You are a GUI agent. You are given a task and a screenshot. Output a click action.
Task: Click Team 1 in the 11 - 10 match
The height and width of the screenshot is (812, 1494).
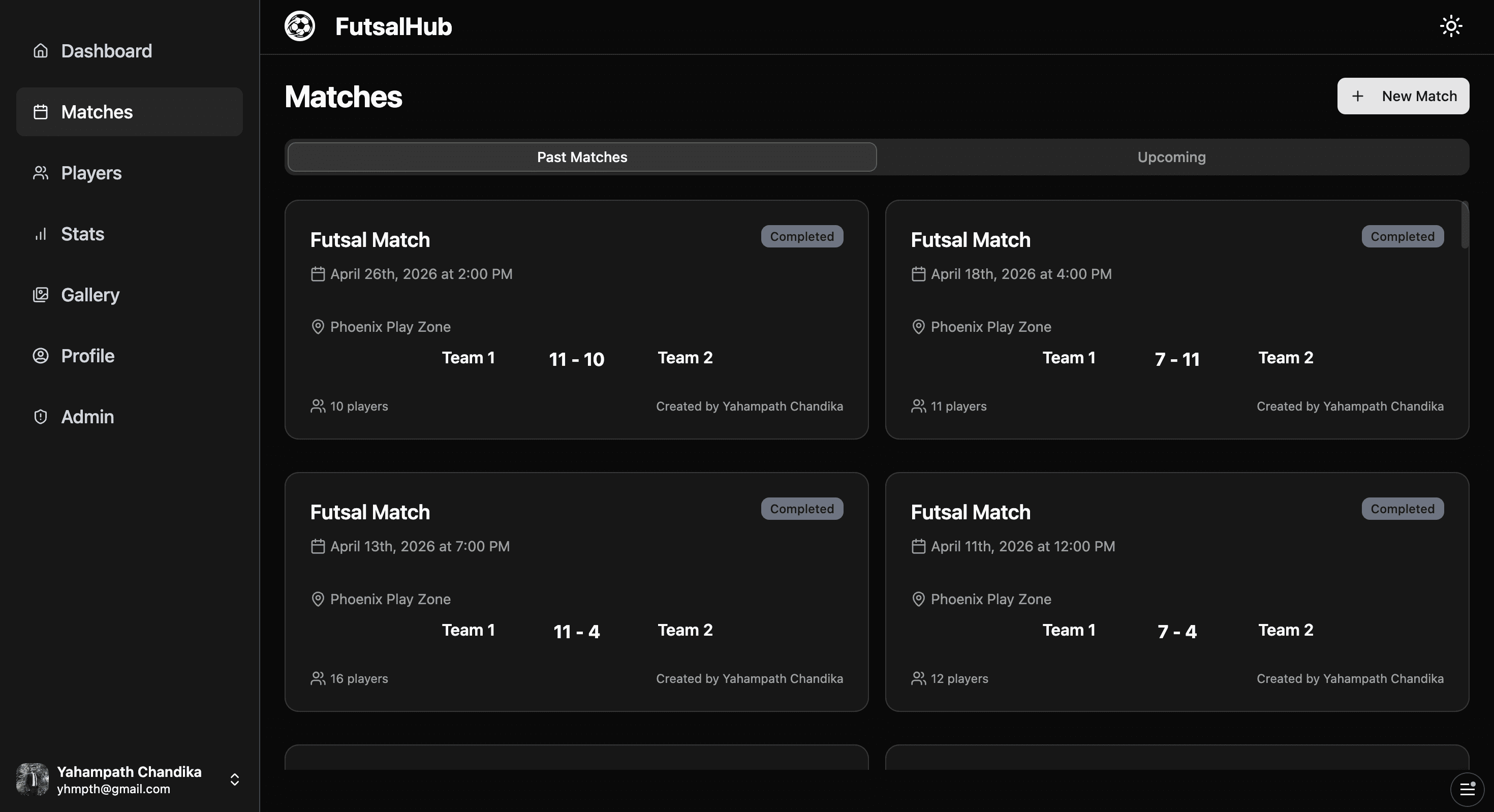tap(468, 358)
